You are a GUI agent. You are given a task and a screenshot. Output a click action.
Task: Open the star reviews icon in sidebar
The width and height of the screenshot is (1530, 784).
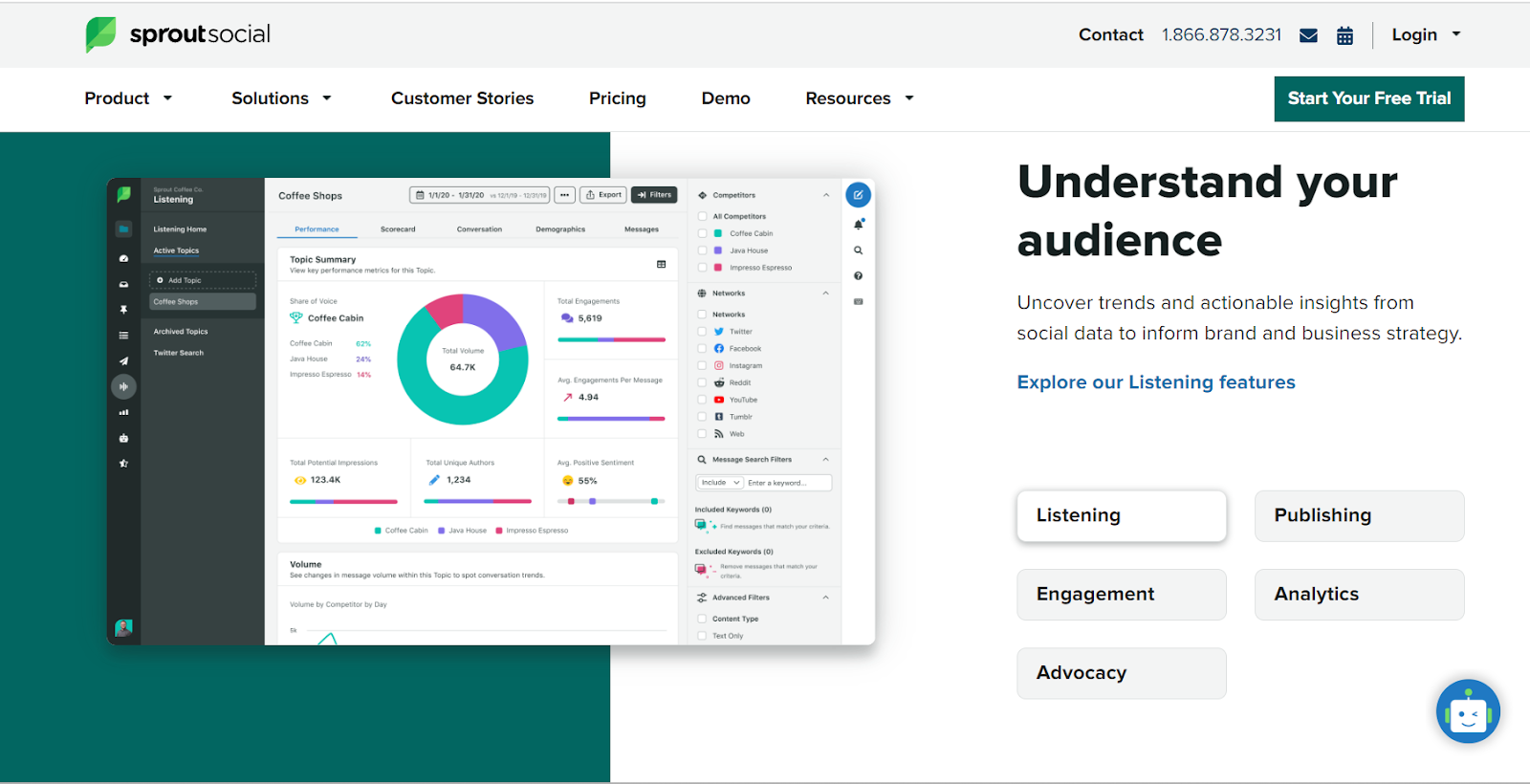123,464
